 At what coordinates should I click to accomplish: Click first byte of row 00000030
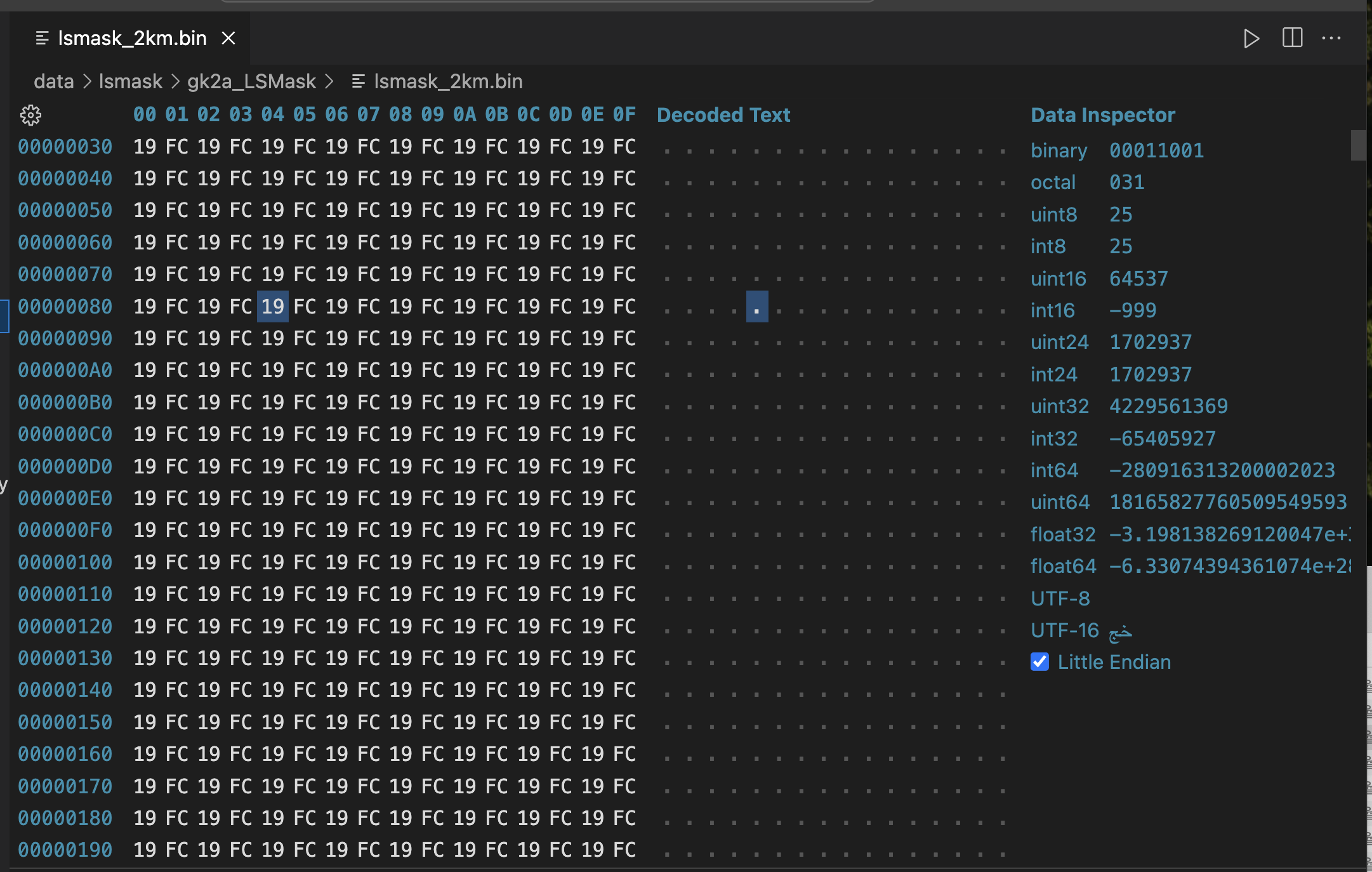[145, 147]
